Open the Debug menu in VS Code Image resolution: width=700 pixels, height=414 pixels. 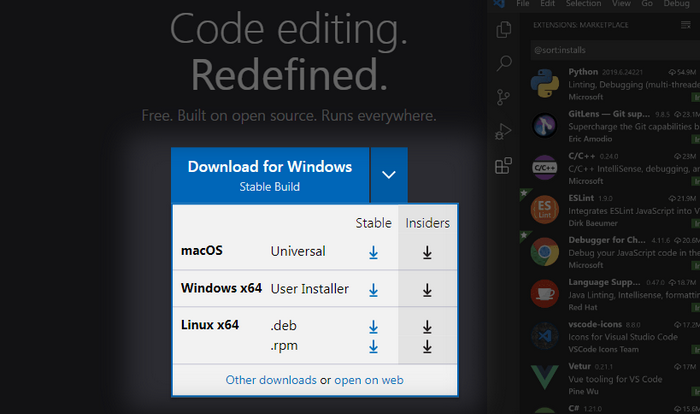(676, 4)
